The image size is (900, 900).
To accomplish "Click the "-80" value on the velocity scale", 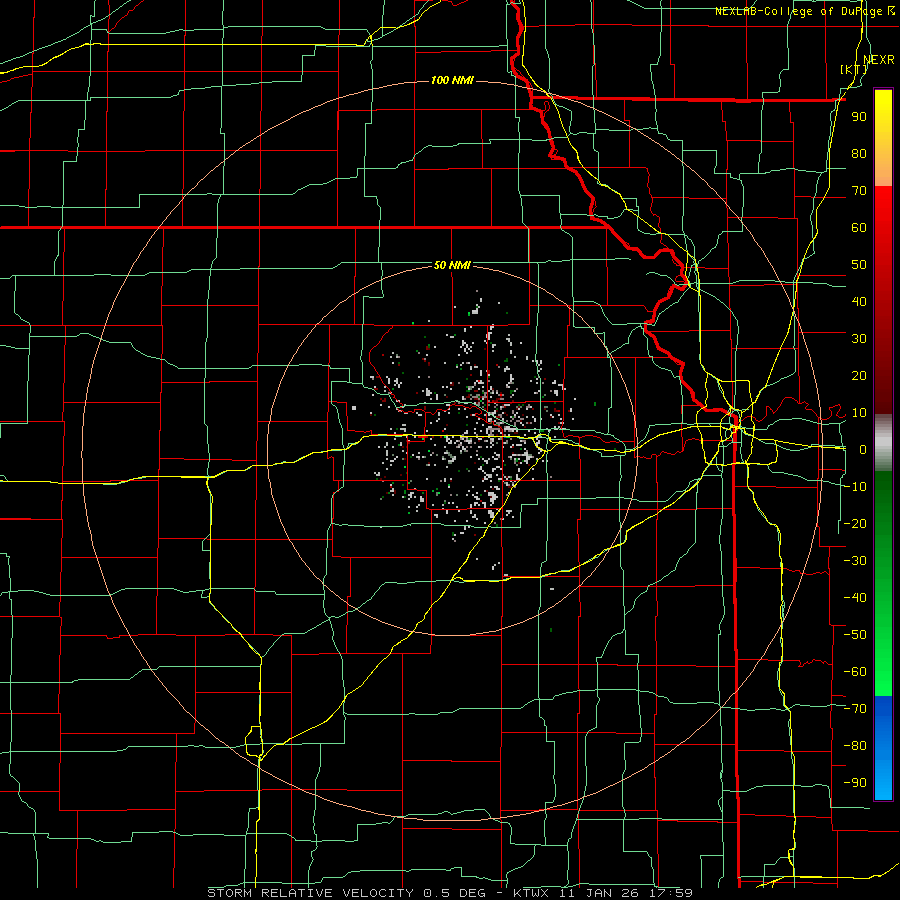I will pyautogui.click(x=855, y=746).
